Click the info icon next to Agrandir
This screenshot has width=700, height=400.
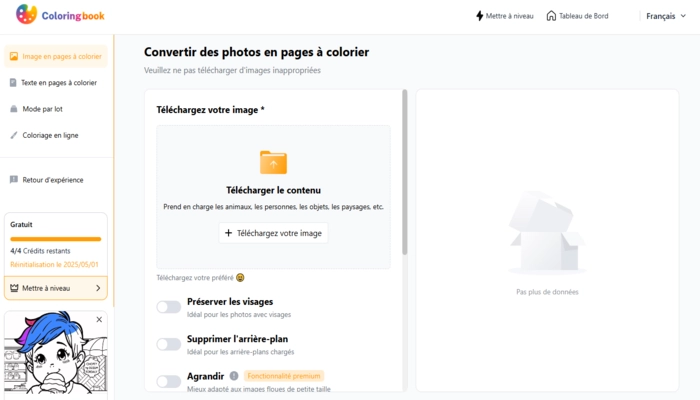(x=234, y=376)
